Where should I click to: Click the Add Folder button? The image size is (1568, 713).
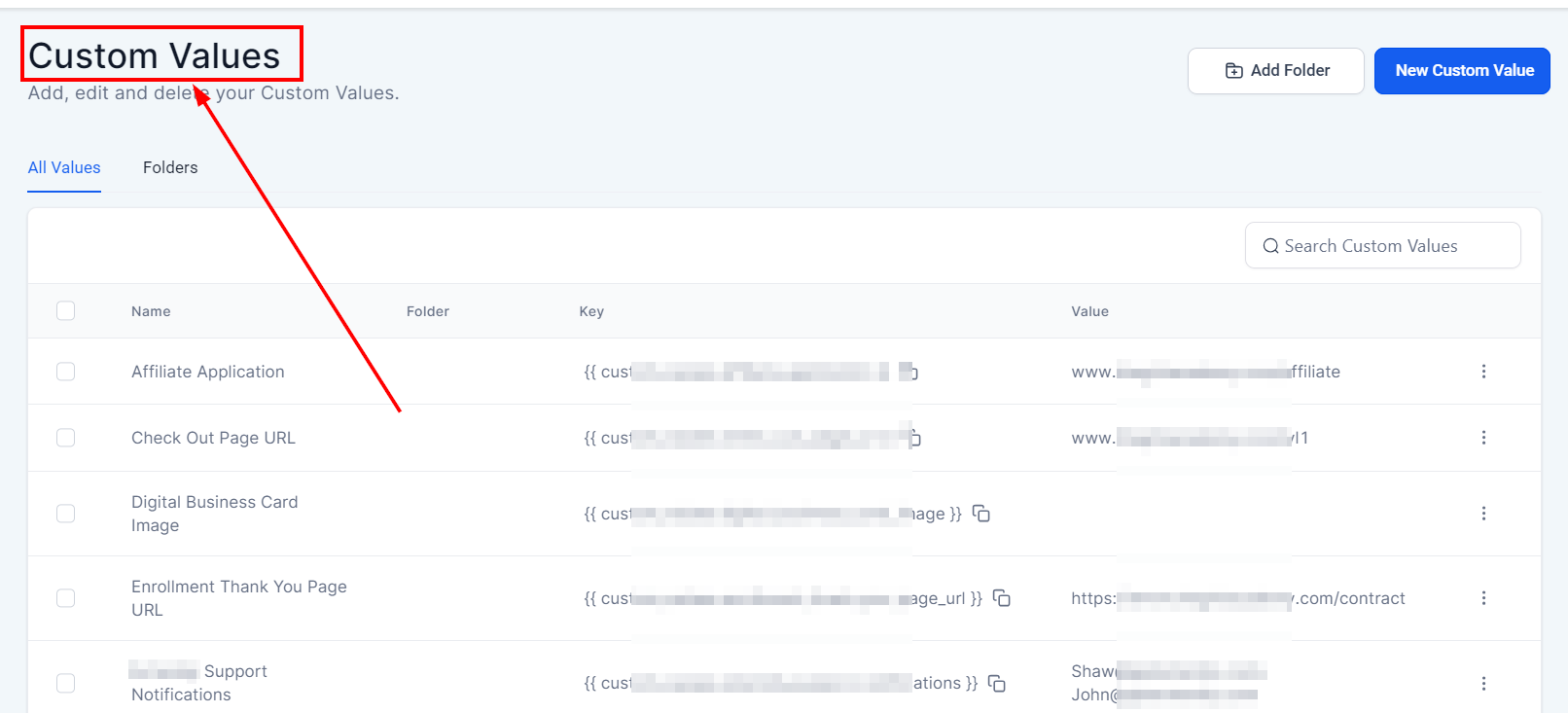click(1275, 71)
